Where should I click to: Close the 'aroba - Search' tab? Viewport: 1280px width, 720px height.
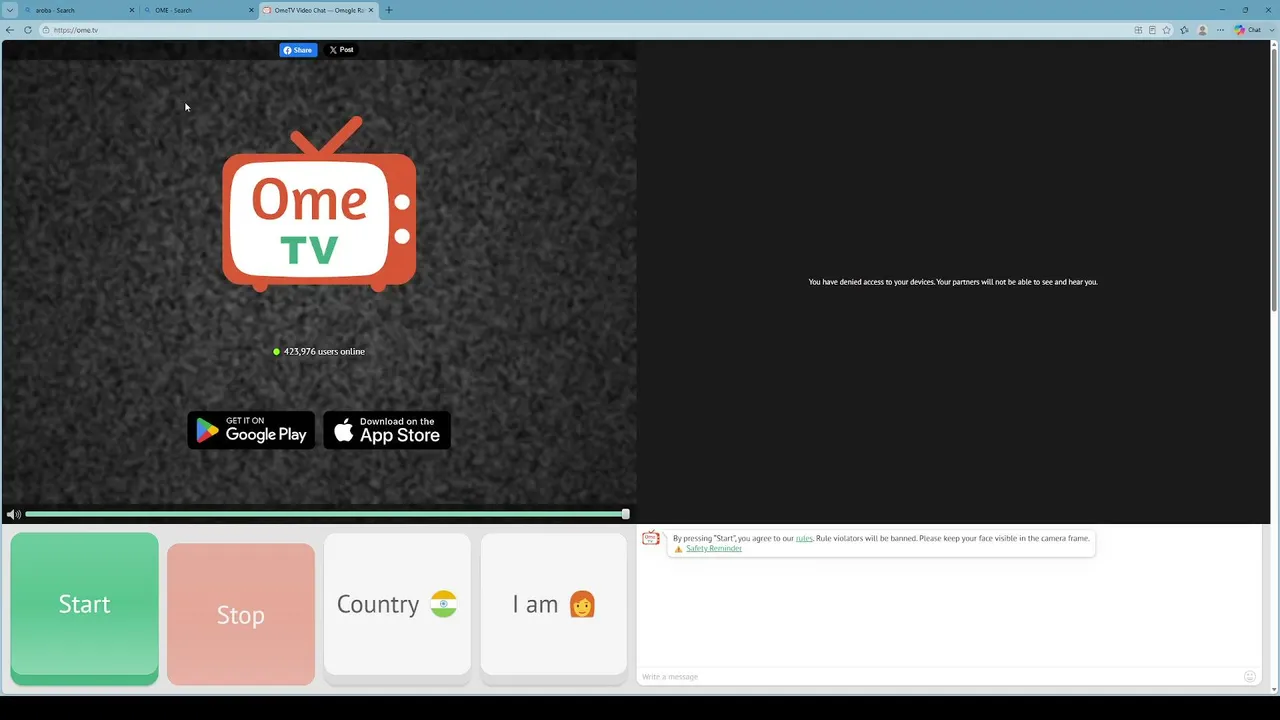[x=131, y=10]
